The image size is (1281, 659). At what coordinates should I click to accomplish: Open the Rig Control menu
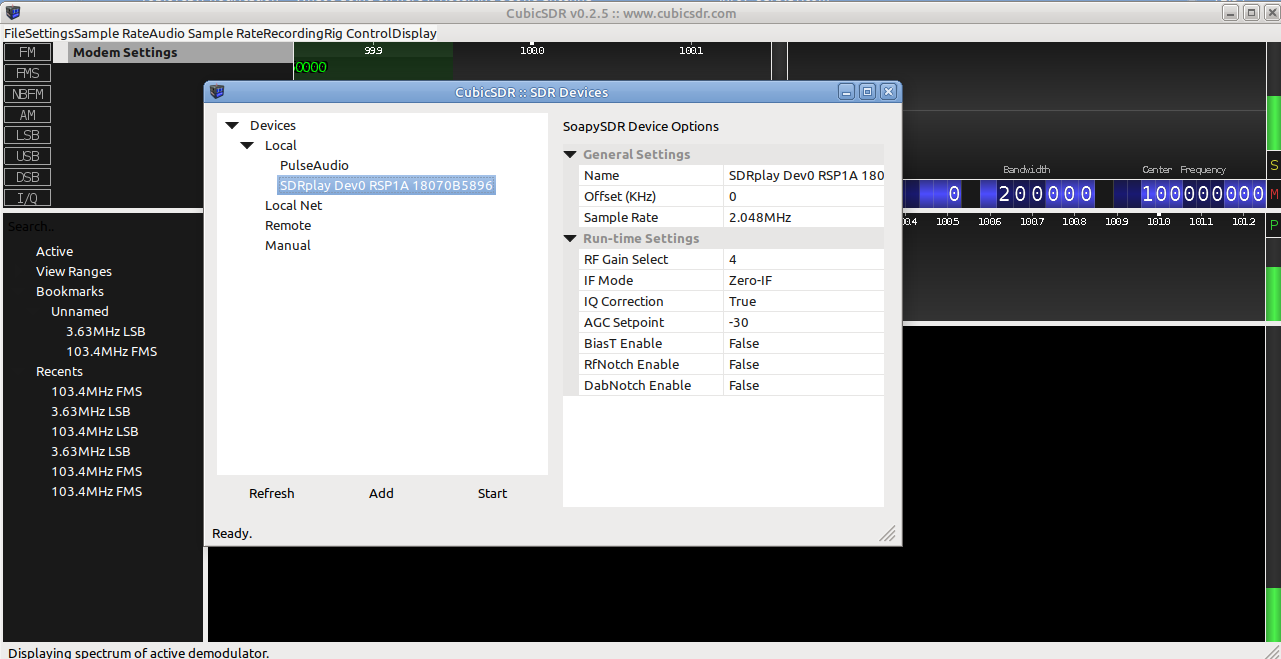(x=357, y=33)
